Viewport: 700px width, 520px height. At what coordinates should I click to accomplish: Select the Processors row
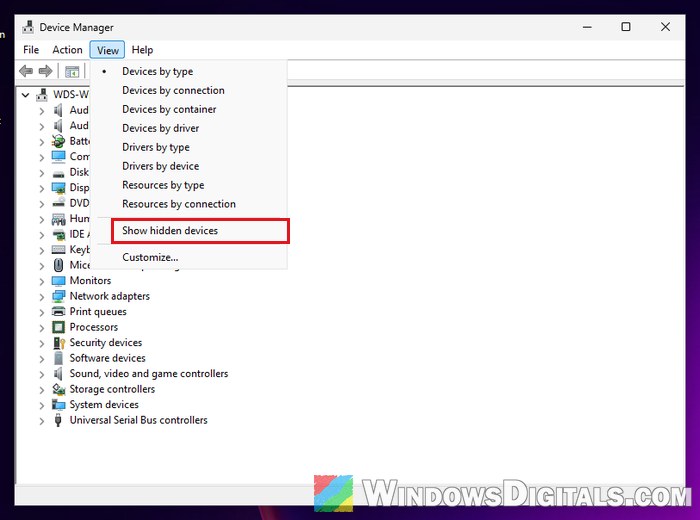[x=94, y=327]
